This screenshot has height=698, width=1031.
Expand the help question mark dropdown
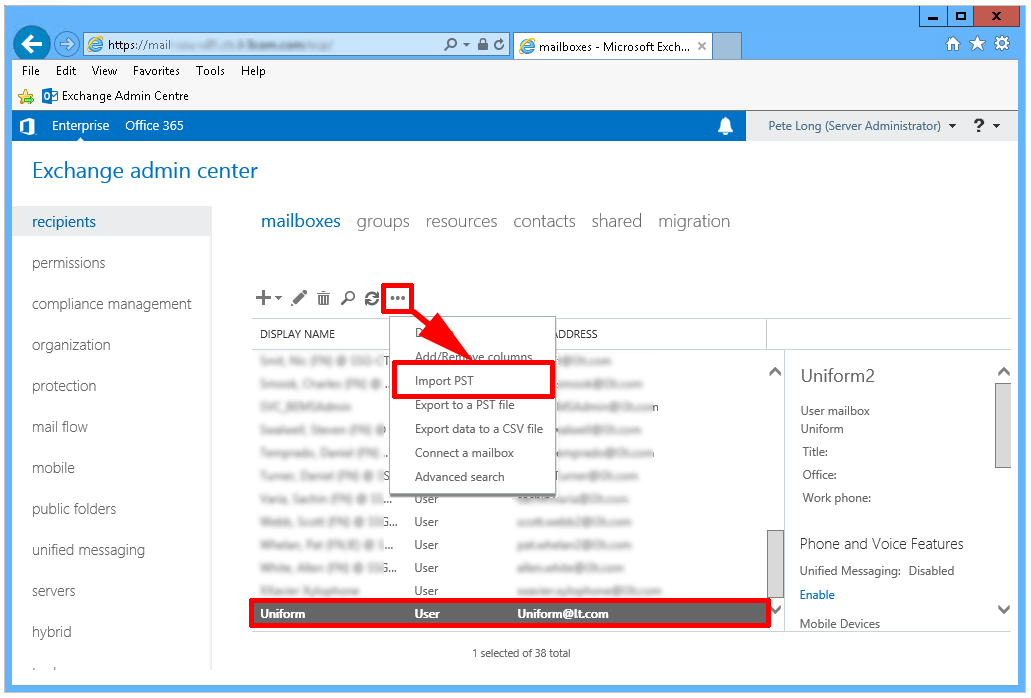986,126
